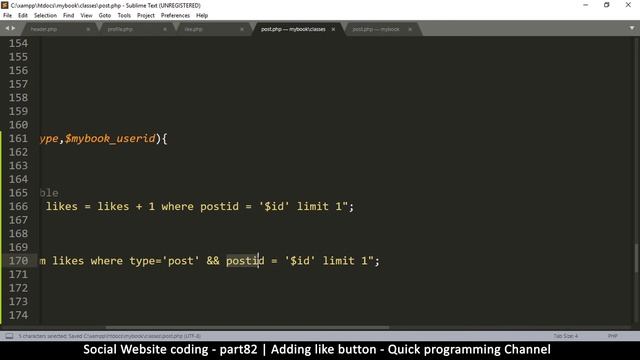Viewport: 640px width, 360px height.
Task: Switch to the post.php — mybook tab
Action: point(376,29)
